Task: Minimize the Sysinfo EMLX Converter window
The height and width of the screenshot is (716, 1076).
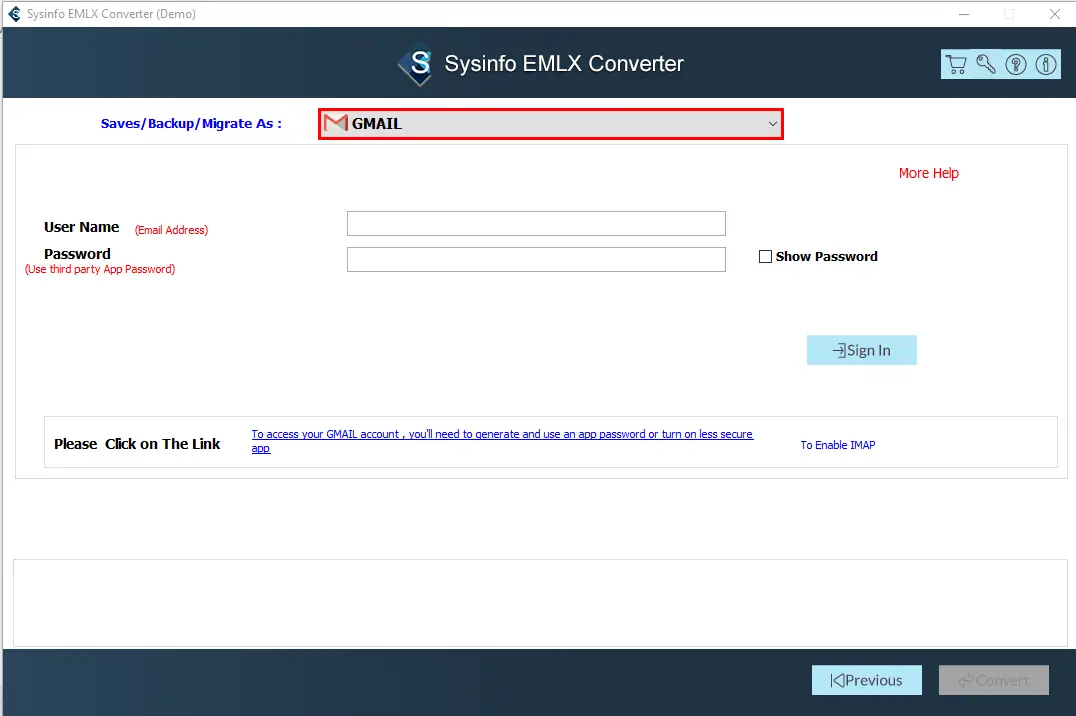Action: tap(964, 14)
